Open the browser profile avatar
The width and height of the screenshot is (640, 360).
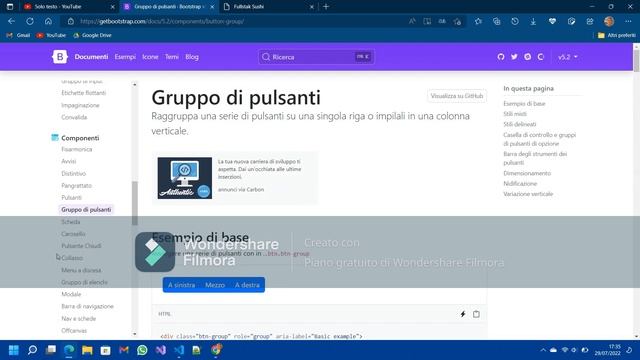click(x=609, y=21)
